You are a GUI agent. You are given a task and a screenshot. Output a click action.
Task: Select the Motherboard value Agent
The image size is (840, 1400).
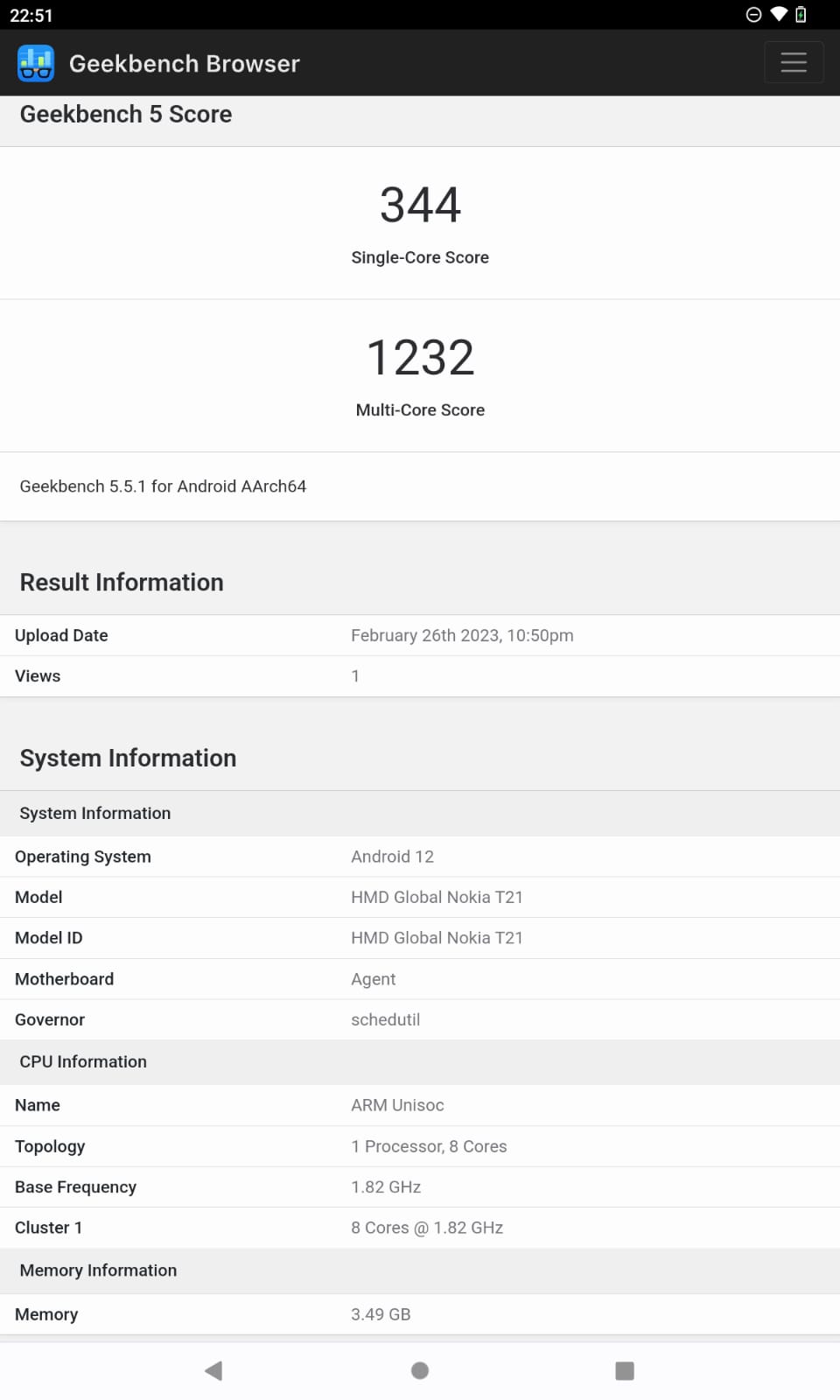click(x=374, y=979)
